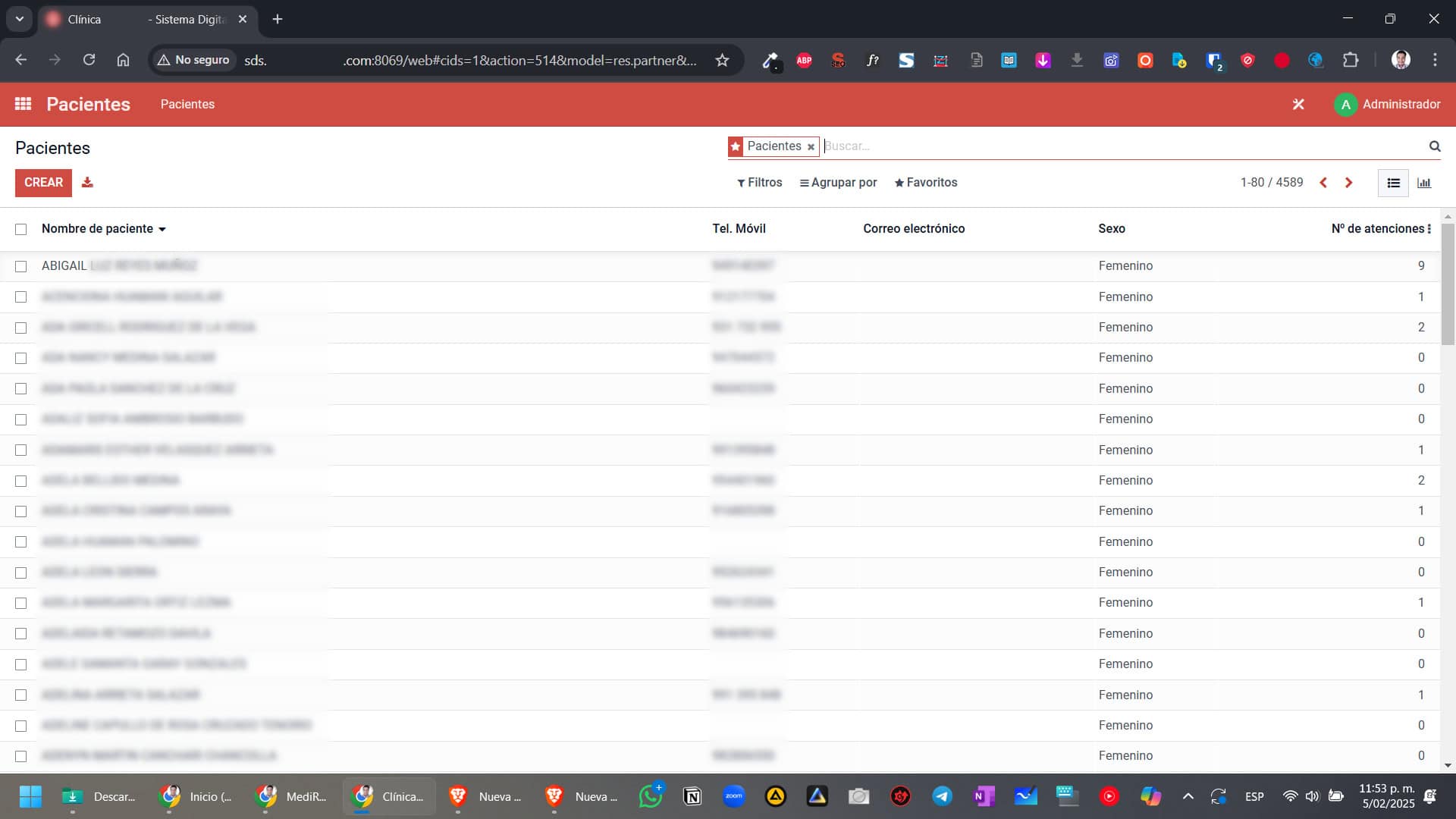Open the apps grid menu icon
Image resolution: width=1456 pixels, height=819 pixels.
click(x=23, y=104)
